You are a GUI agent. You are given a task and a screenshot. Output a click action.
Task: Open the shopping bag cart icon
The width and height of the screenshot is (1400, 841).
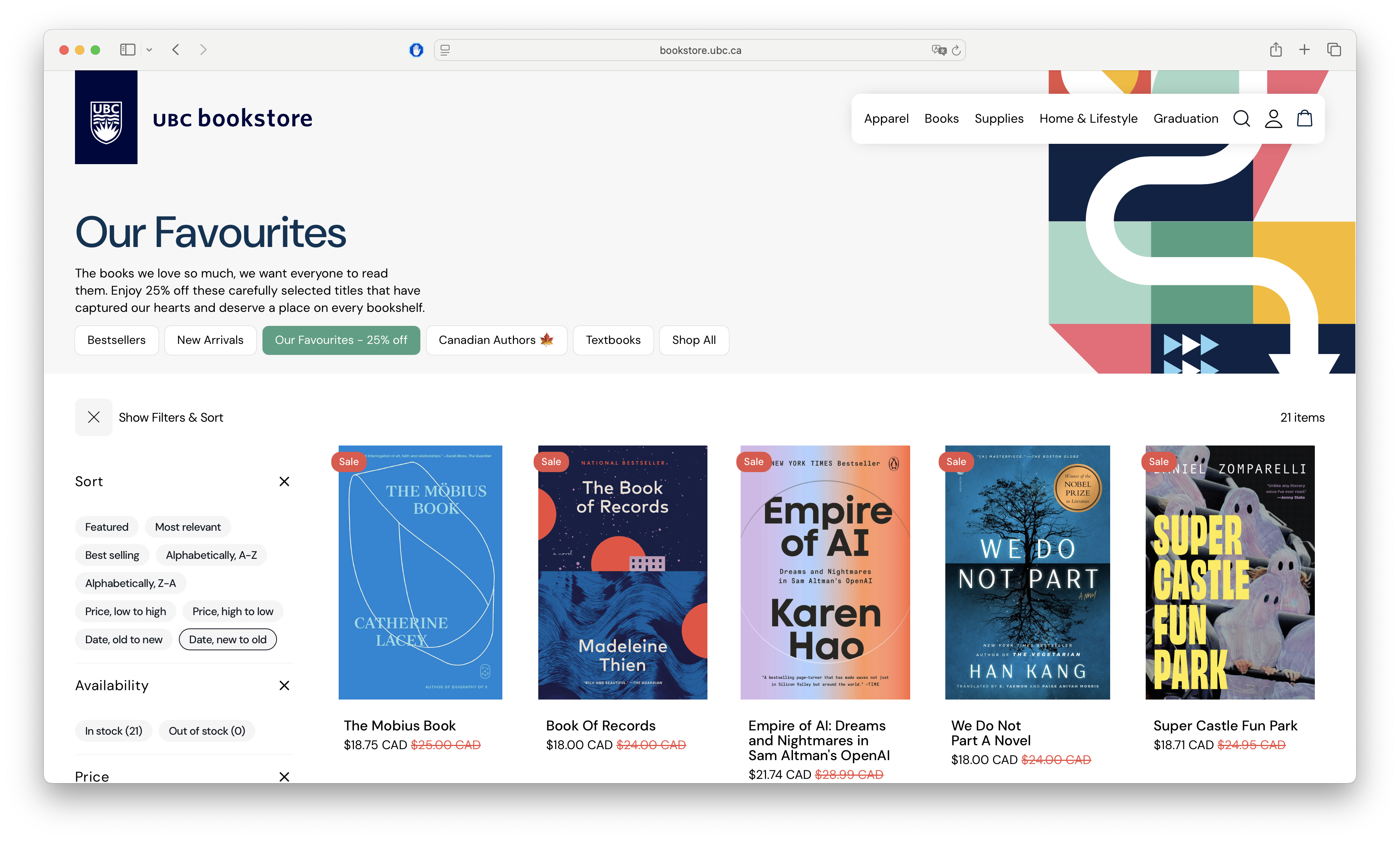pyautogui.click(x=1305, y=118)
